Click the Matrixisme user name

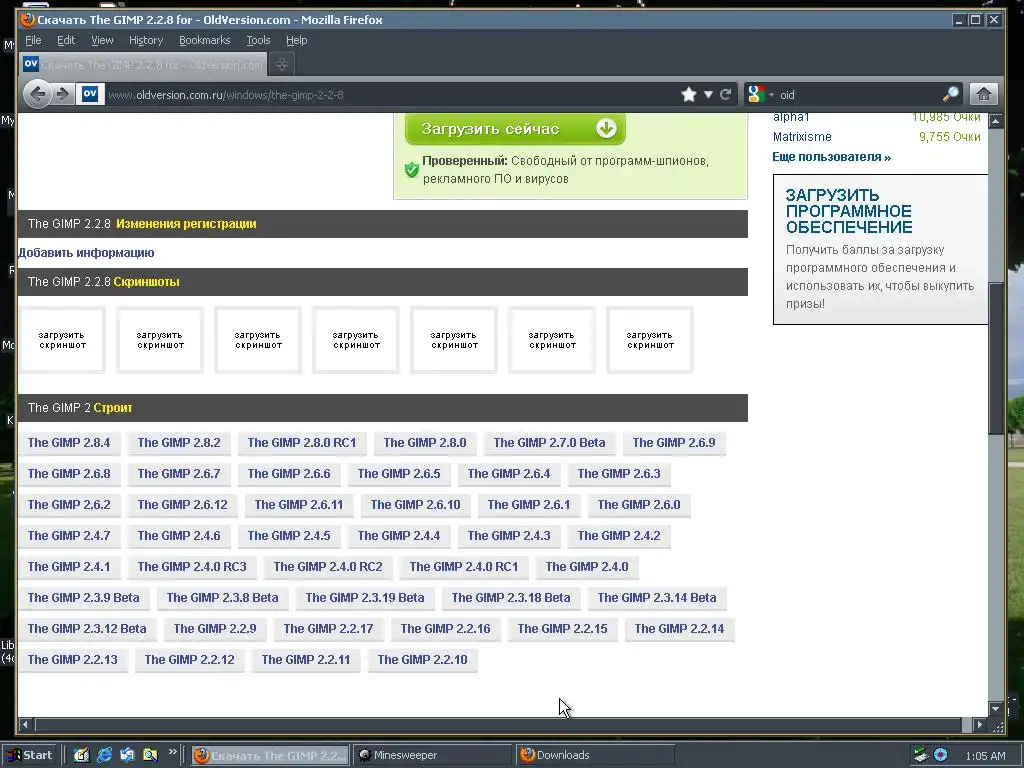tap(802, 136)
